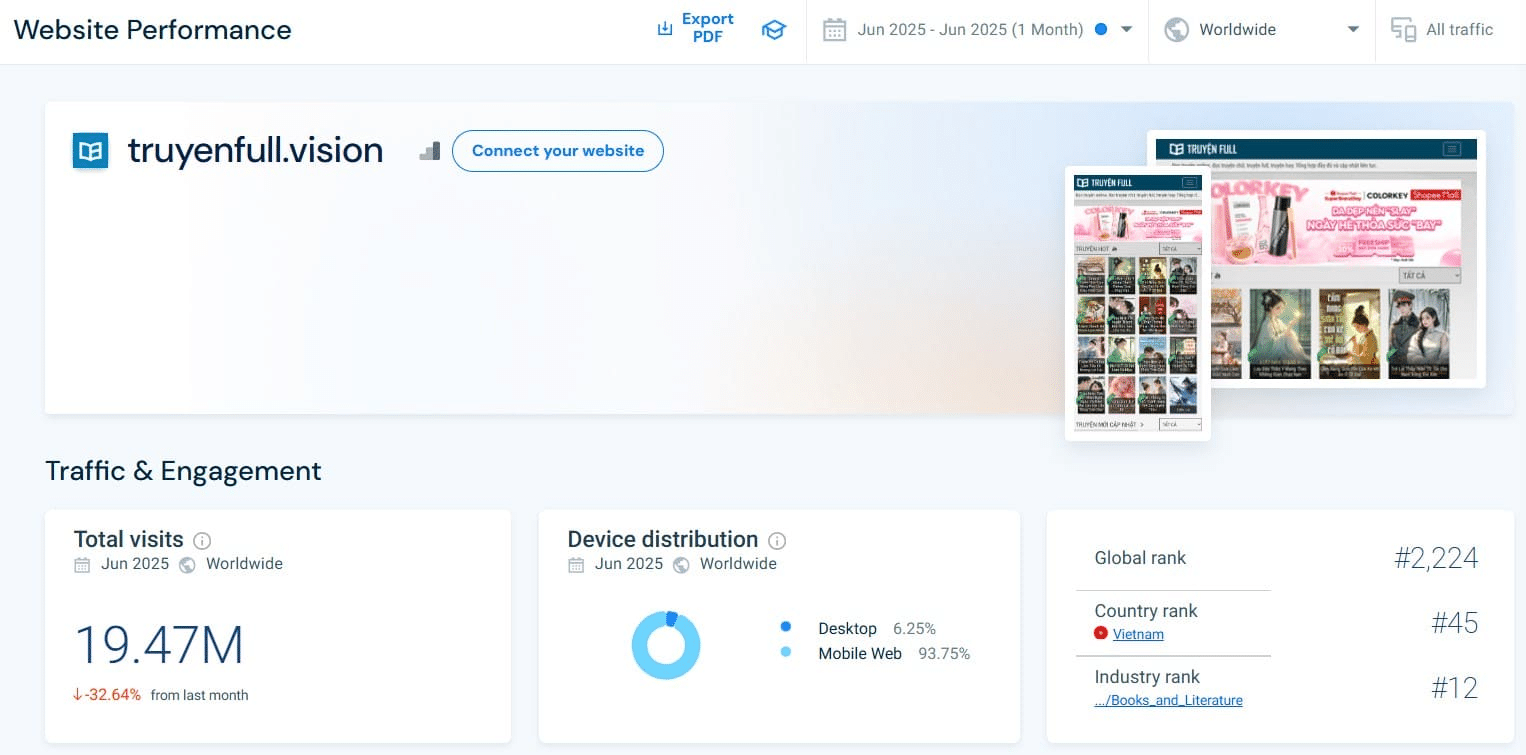Open the graduation cap learning icon
The height and width of the screenshot is (755, 1526).
(x=773, y=30)
